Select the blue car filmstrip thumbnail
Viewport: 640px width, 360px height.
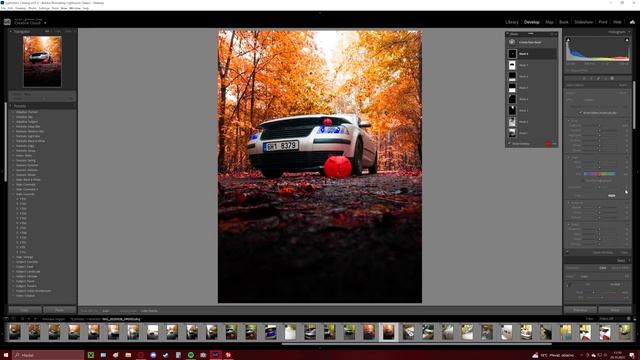click(x=271, y=332)
